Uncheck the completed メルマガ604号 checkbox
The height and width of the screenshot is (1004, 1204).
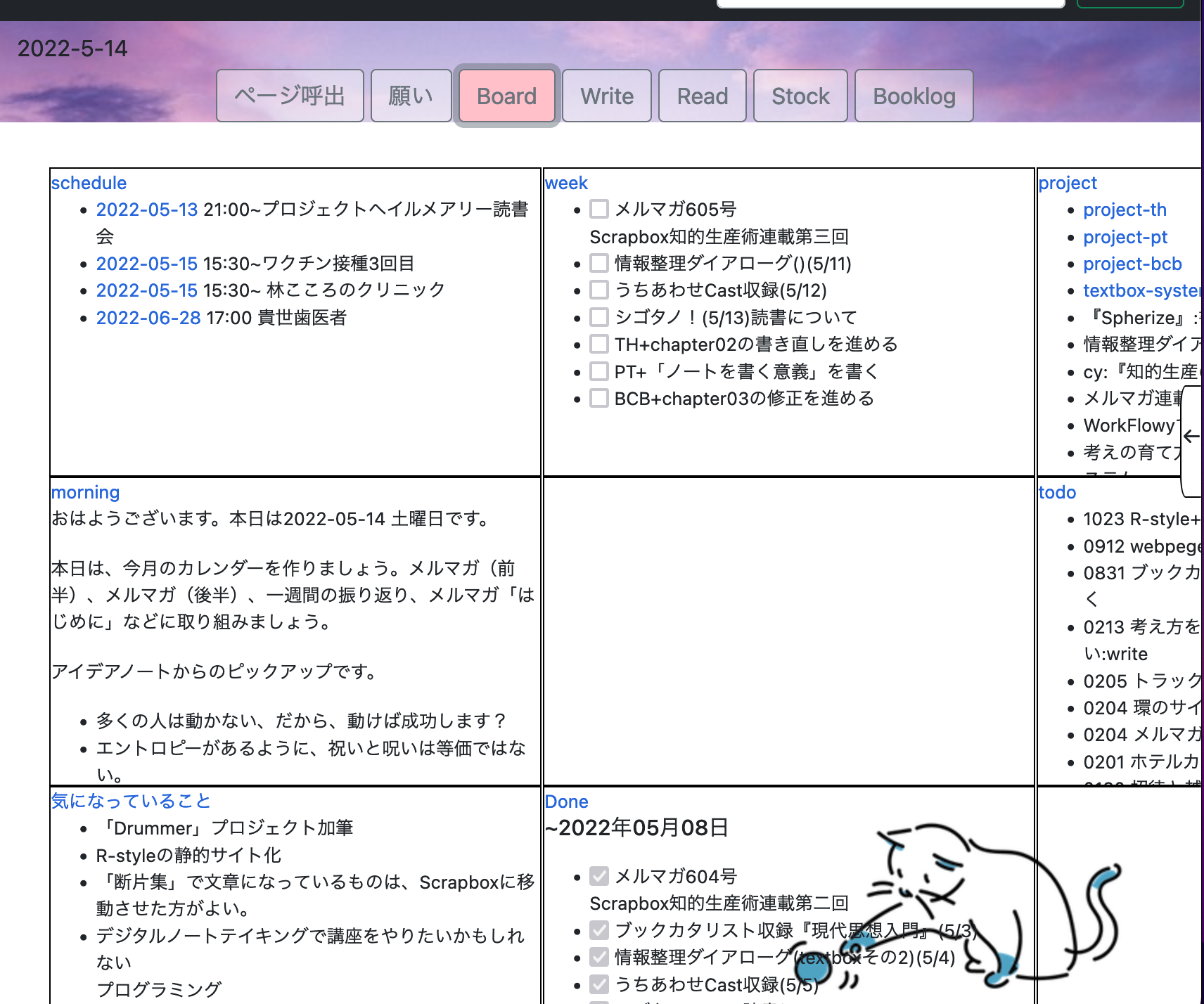coord(598,876)
